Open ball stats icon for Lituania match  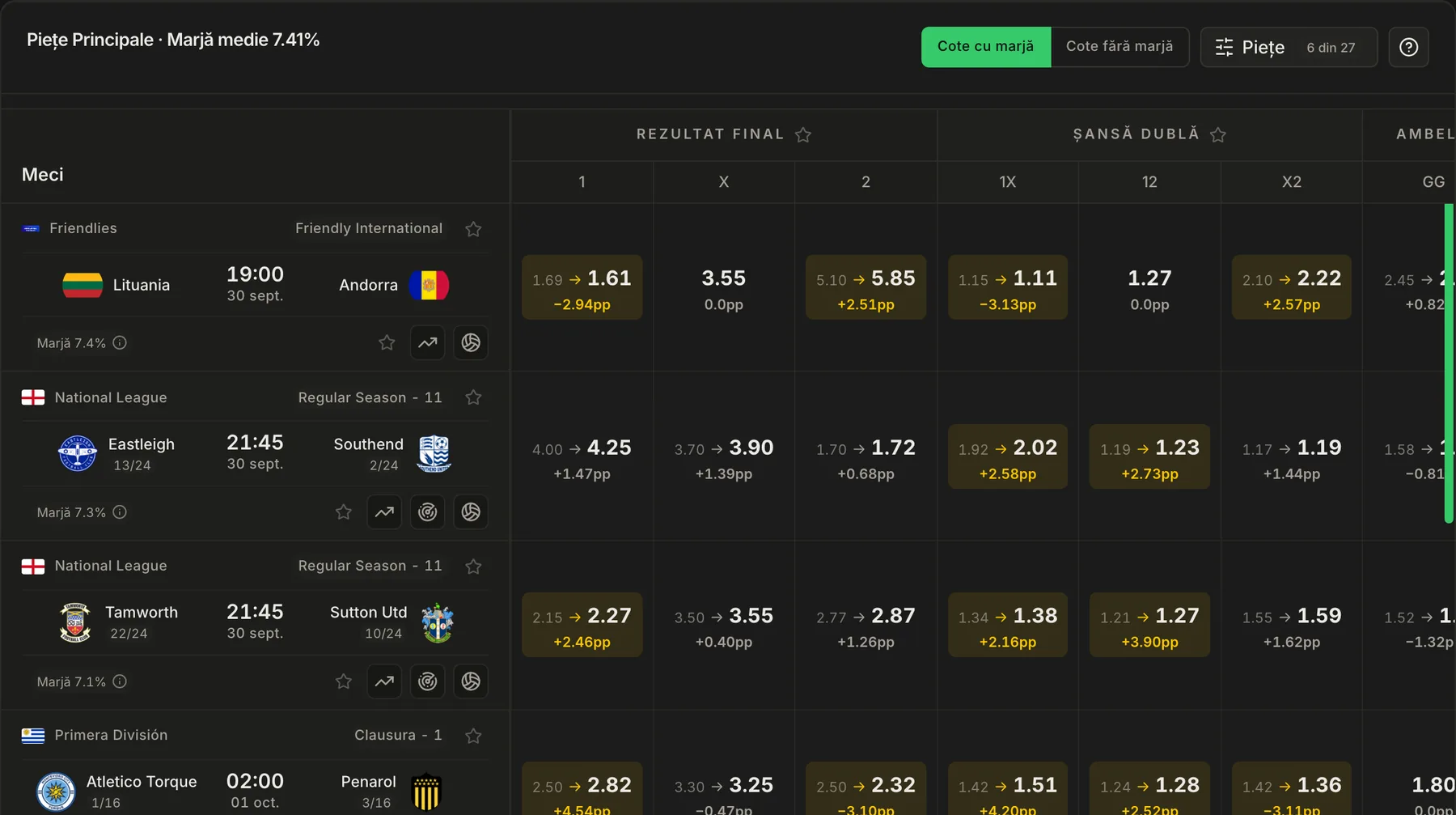click(471, 342)
